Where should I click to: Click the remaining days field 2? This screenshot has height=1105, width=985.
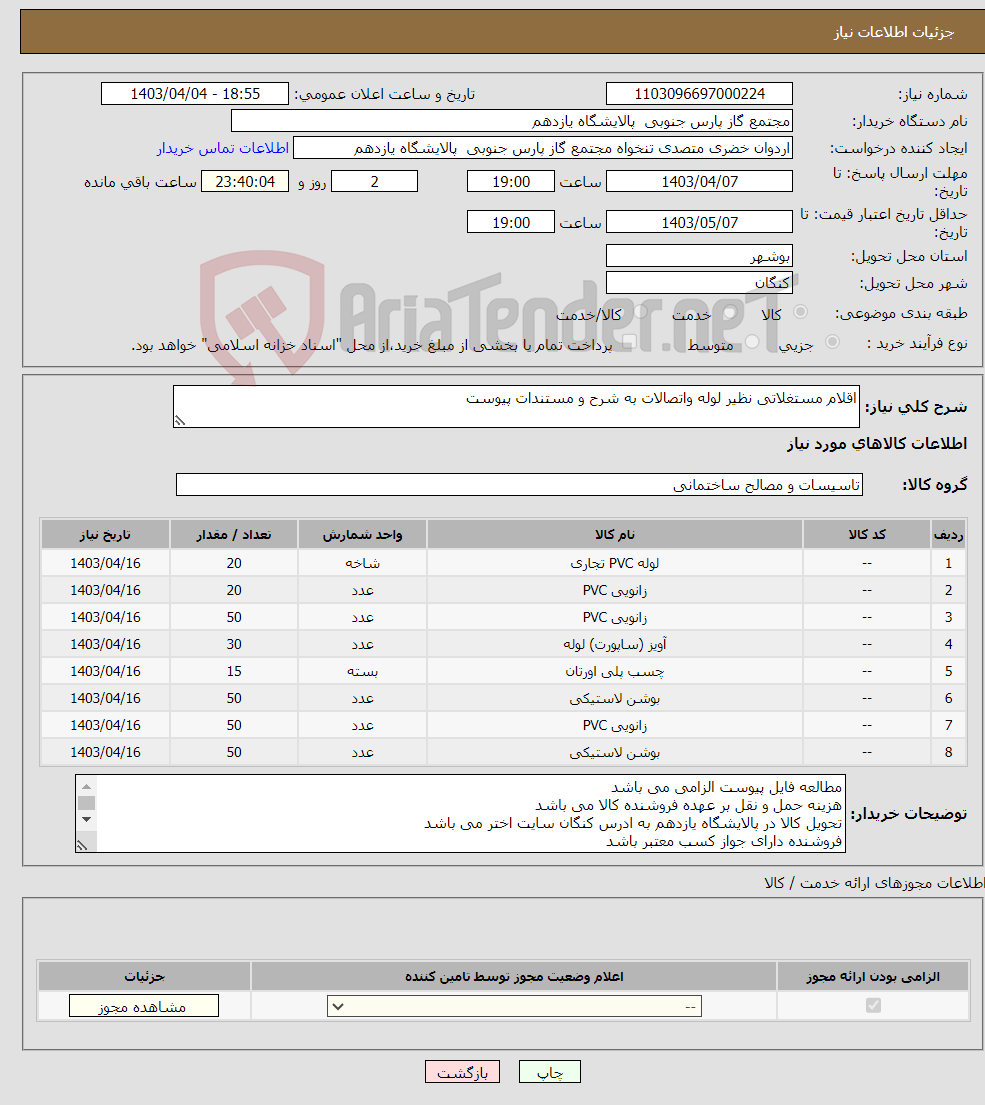pyautogui.click(x=374, y=182)
